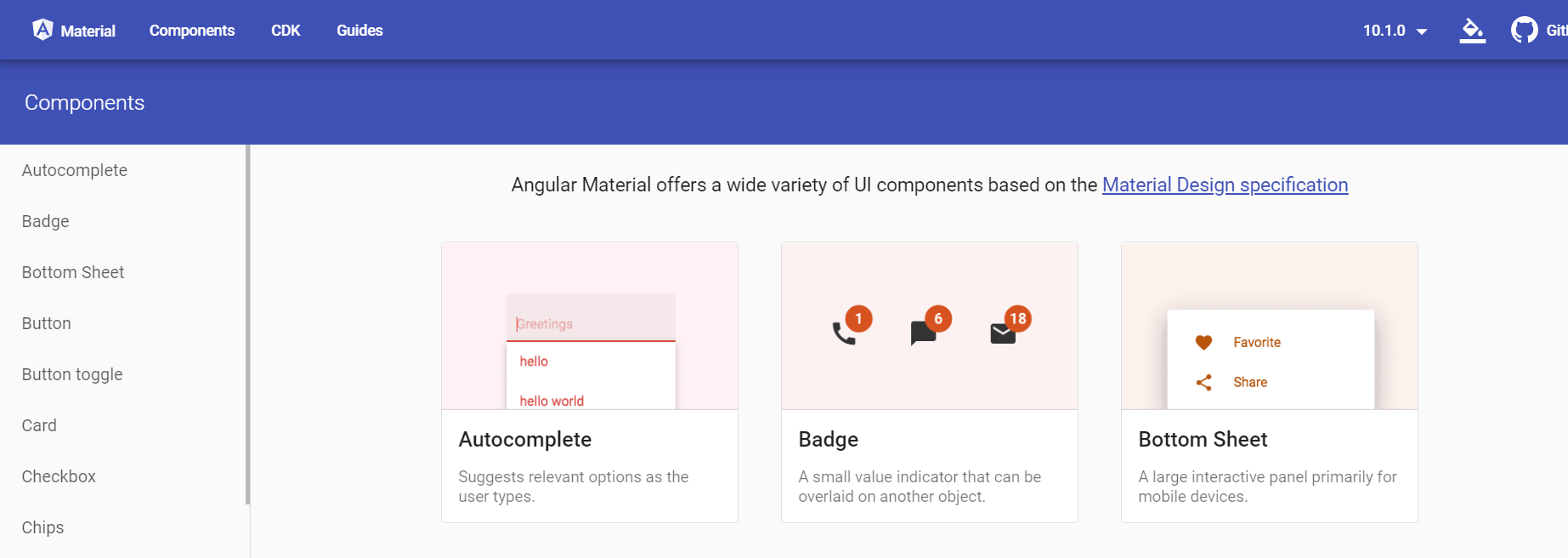
Task: Open the Bottom Sheet card title
Action: point(1203,440)
